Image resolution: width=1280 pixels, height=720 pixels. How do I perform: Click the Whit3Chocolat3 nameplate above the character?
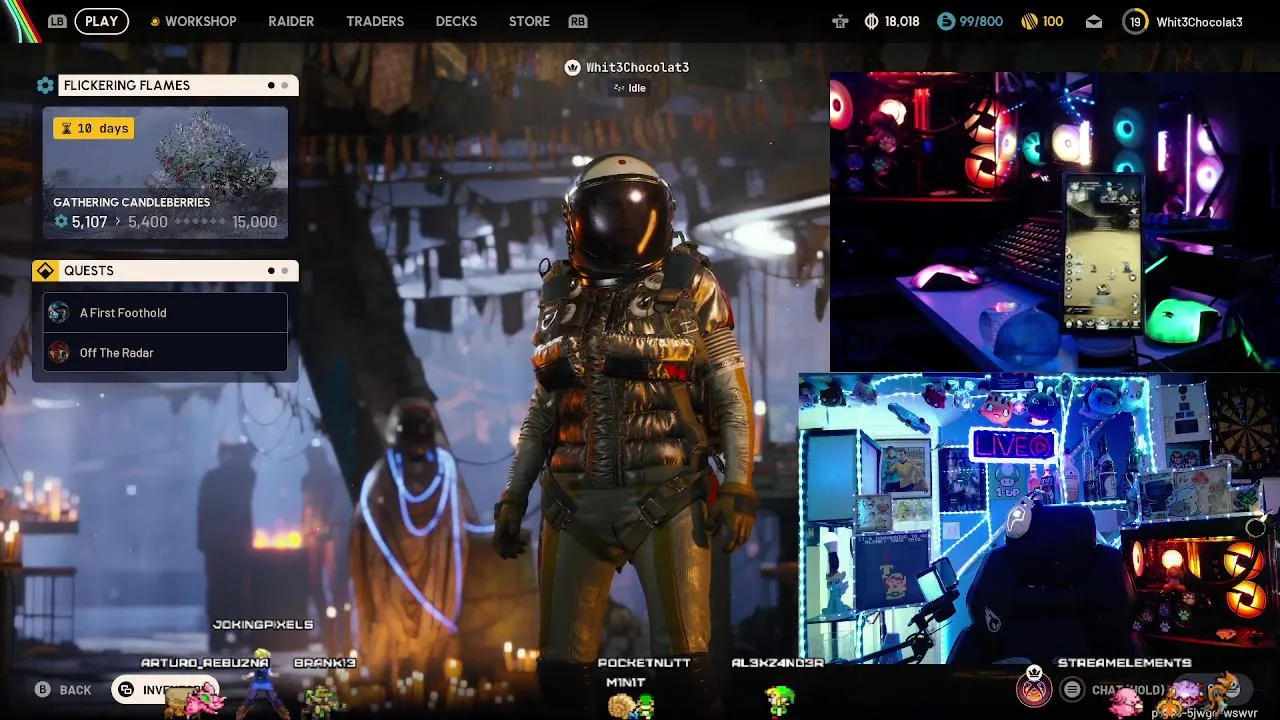[x=637, y=67]
